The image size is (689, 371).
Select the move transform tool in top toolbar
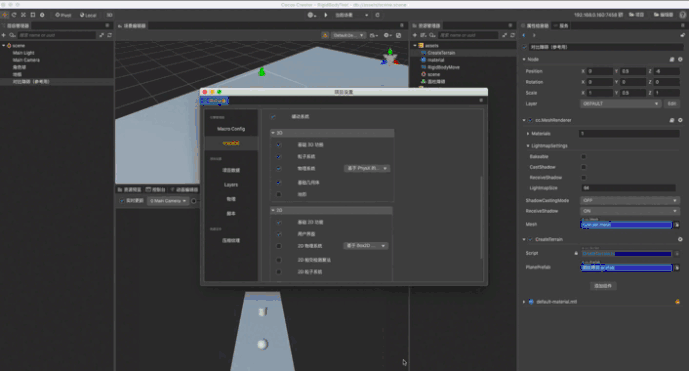[x=5, y=15]
